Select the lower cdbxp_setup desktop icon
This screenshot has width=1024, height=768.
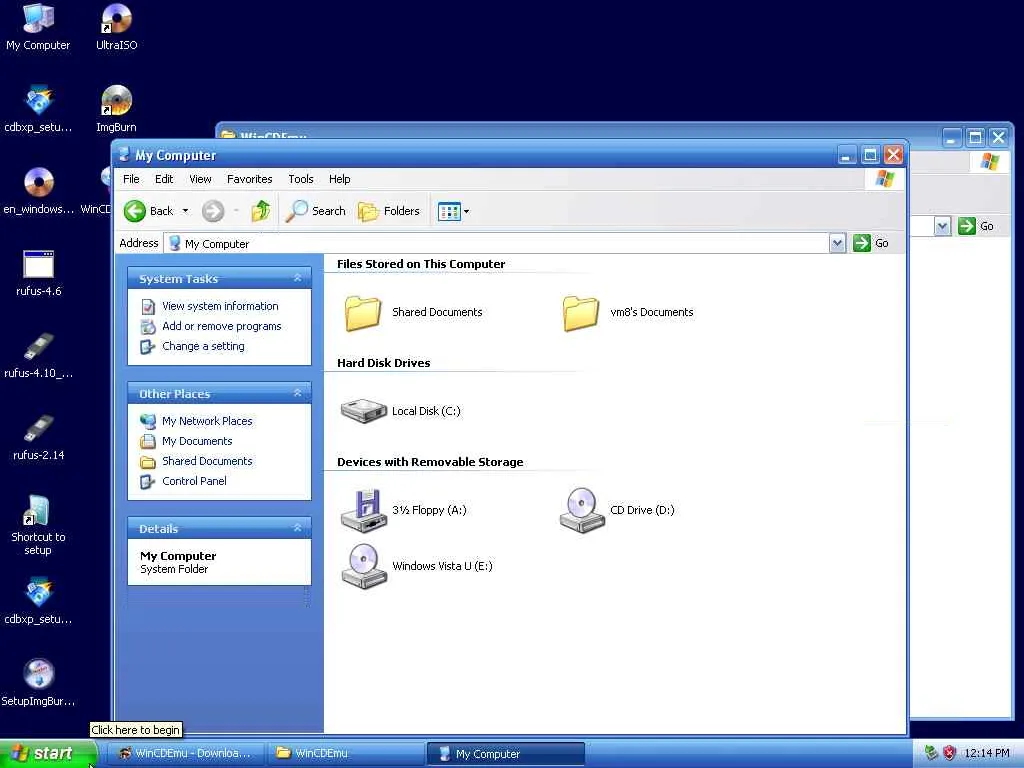pos(39,601)
